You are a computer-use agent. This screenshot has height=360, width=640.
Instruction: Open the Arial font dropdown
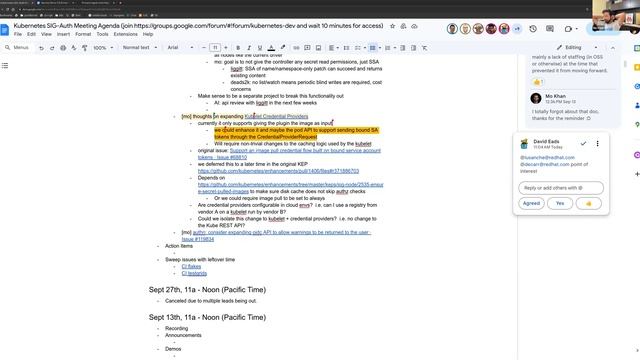(x=180, y=48)
